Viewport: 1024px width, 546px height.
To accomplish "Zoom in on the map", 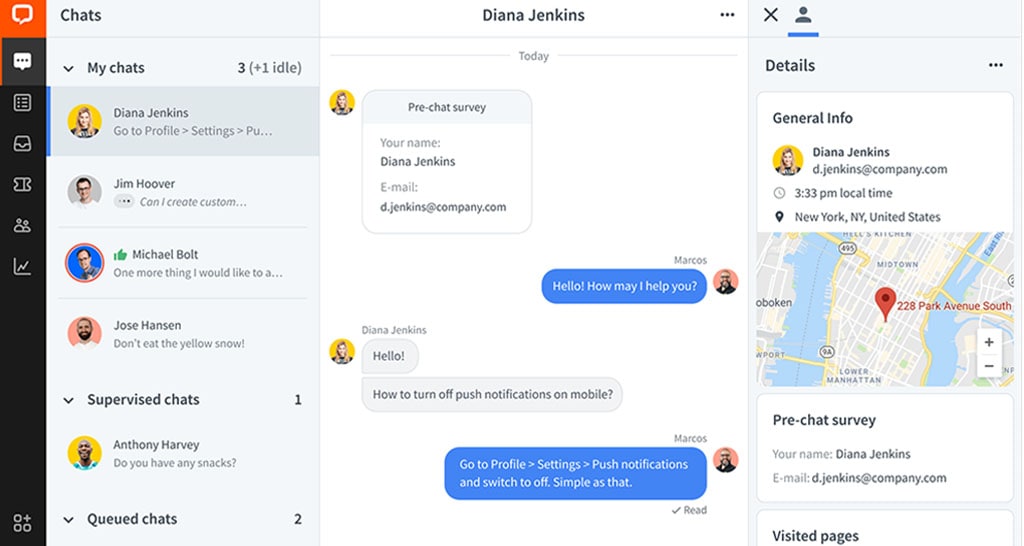I will (989, 342).
